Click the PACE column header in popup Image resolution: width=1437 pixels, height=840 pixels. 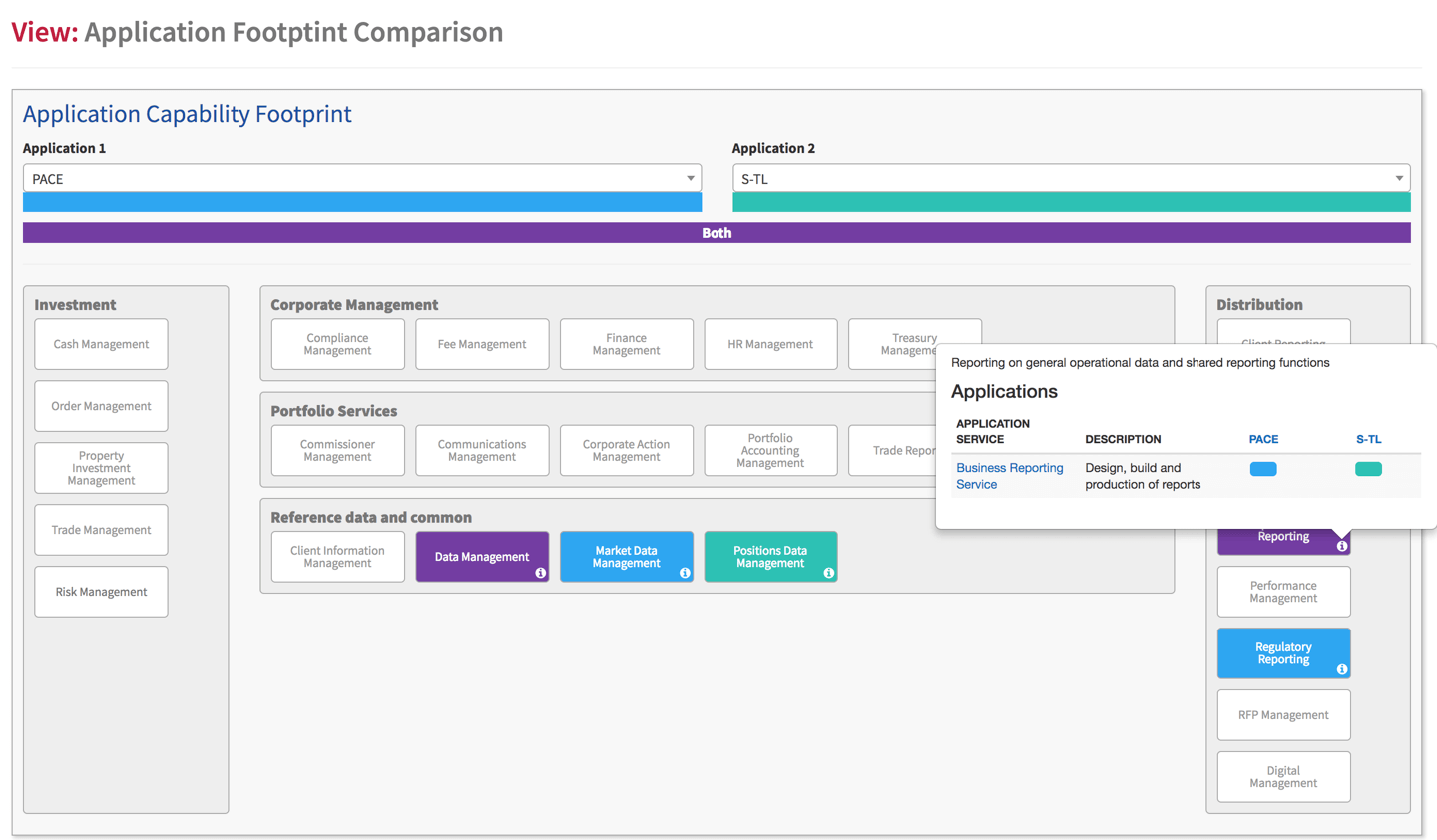tap(1263, 439)
